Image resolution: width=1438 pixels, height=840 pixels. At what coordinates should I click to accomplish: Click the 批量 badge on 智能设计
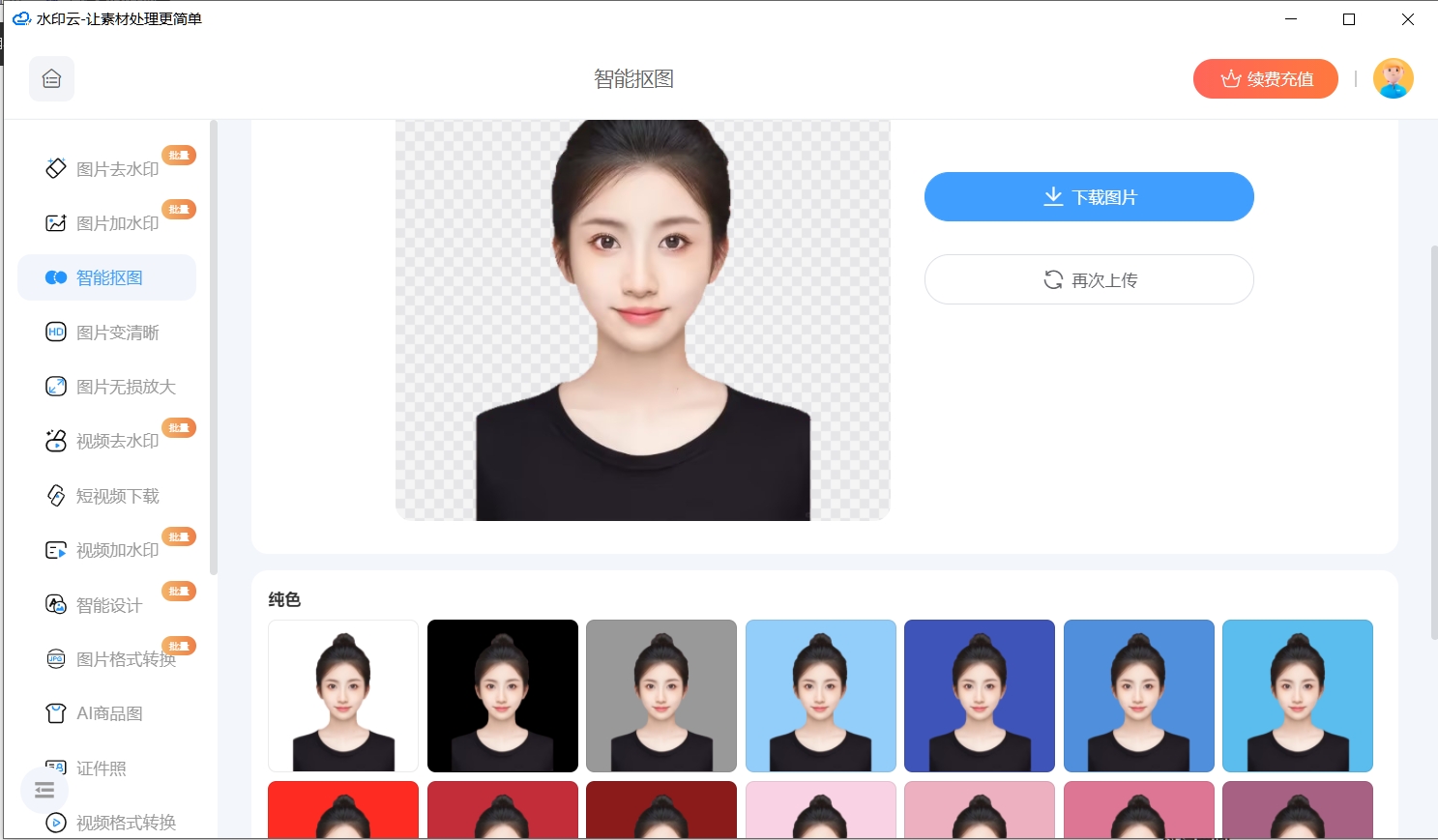(179, 591)
